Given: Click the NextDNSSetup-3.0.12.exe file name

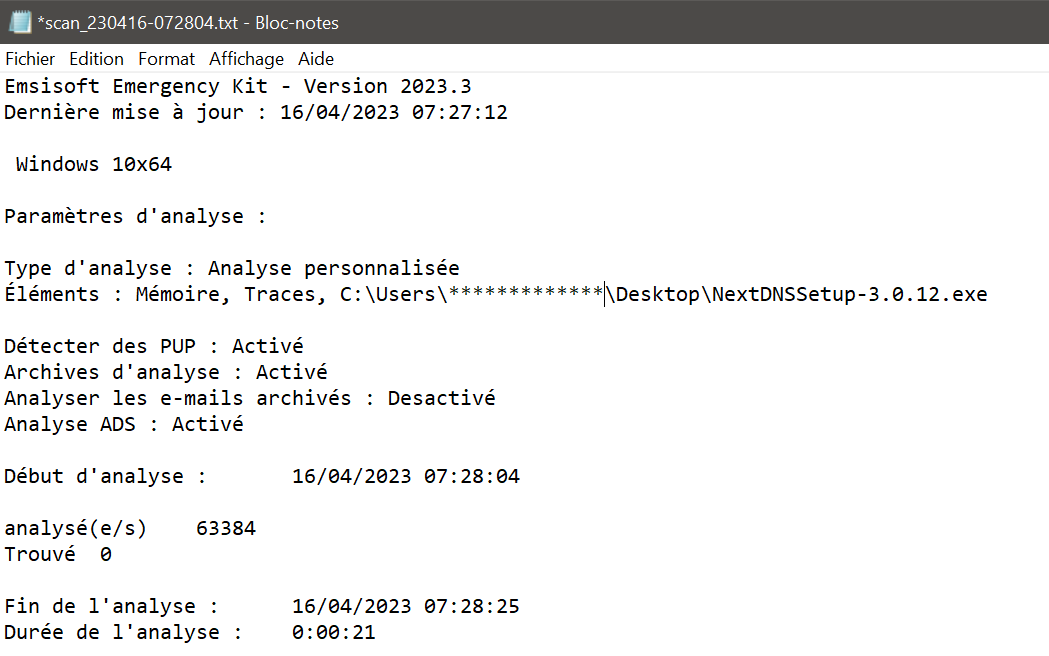Looking at the screenshot, I should (849, 294).
